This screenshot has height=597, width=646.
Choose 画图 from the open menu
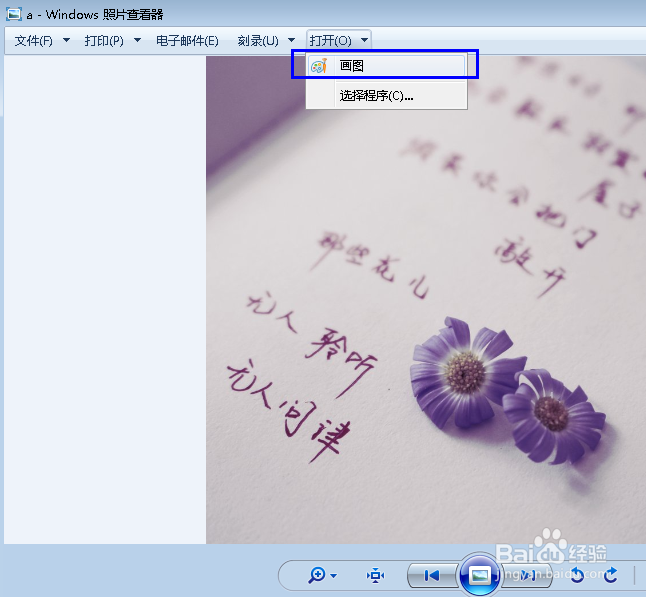click(x=386, y=66)
